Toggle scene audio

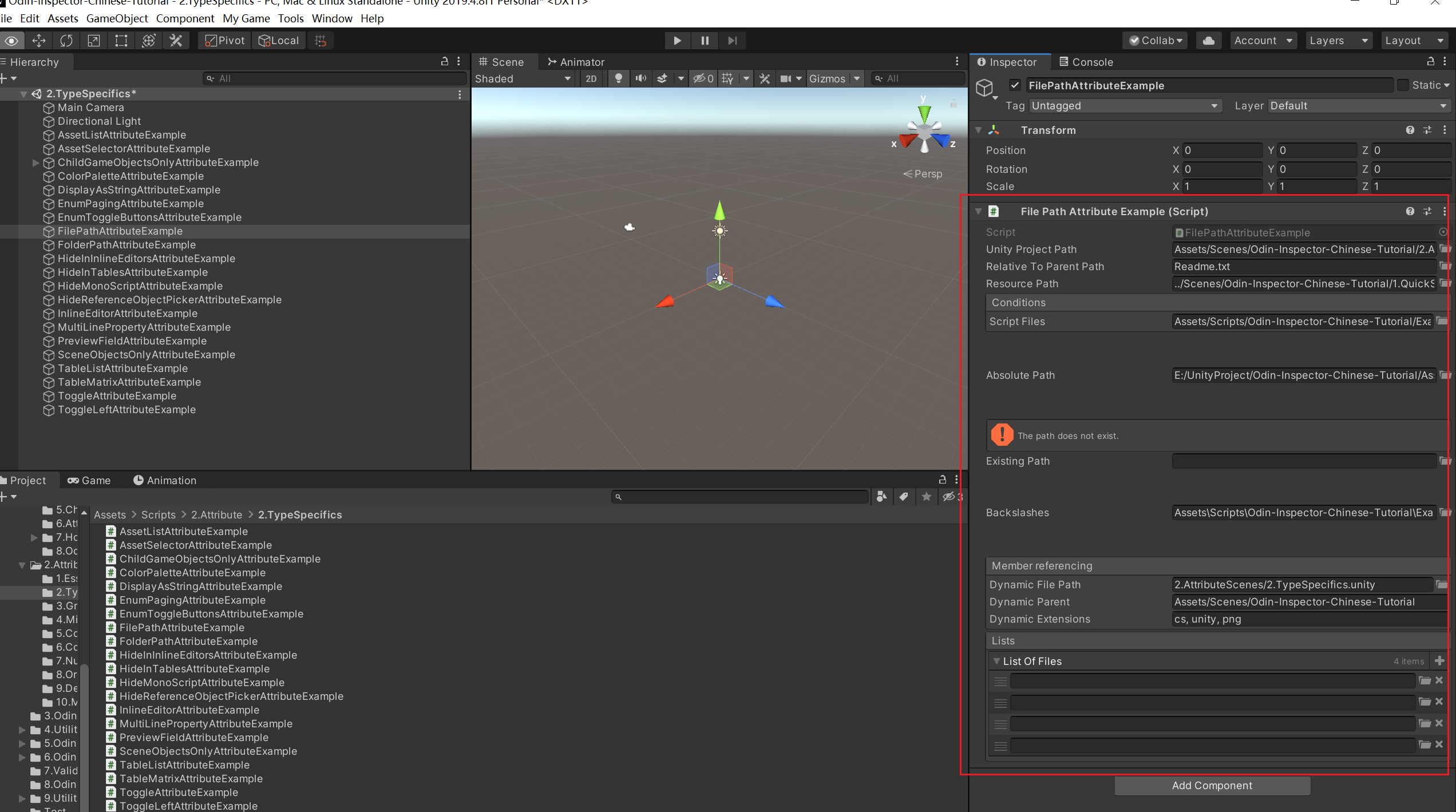pyautogui.click(x=641, y=78)
